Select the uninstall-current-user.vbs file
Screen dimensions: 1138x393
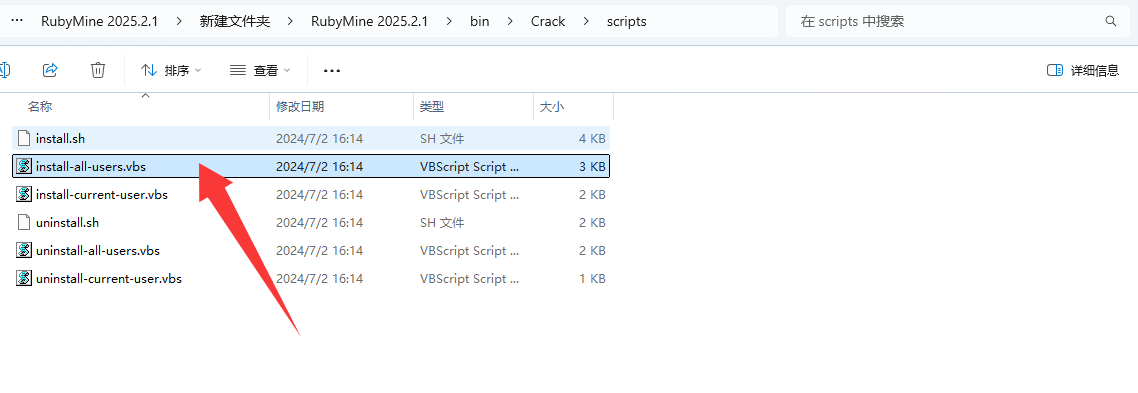tap(311, 278)
